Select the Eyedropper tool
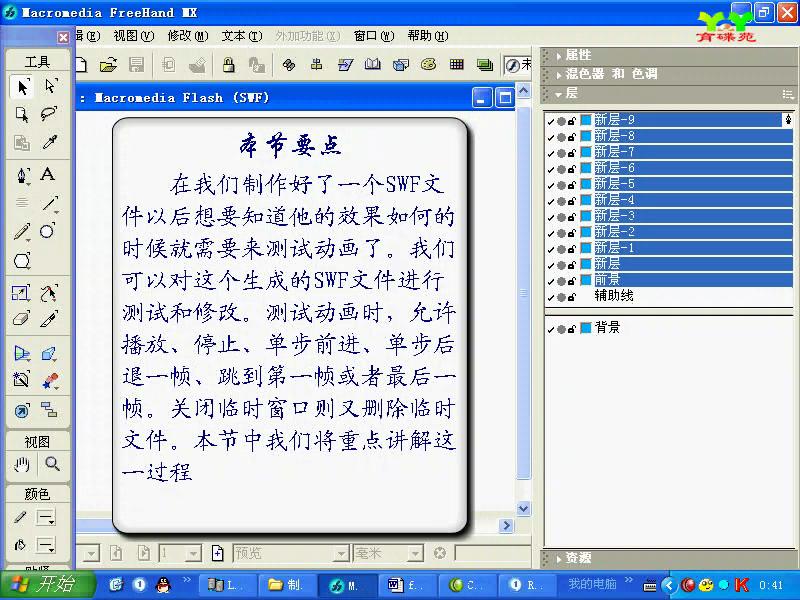The image size is (800, 600). (49, 142)
